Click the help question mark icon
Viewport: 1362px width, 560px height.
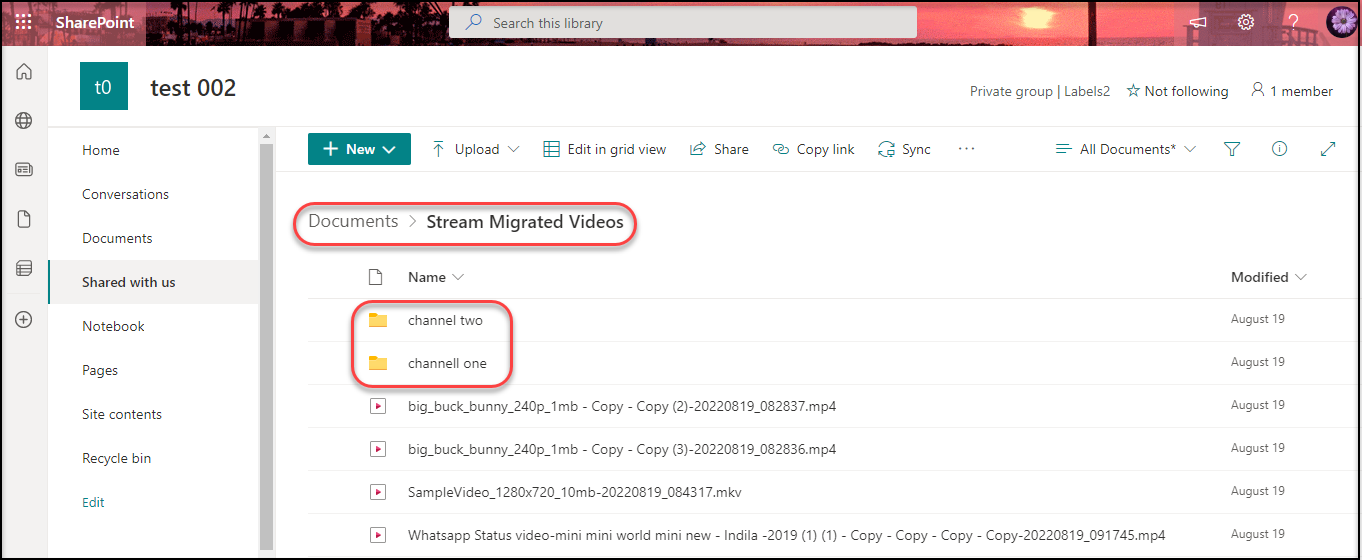point(1293,22)
